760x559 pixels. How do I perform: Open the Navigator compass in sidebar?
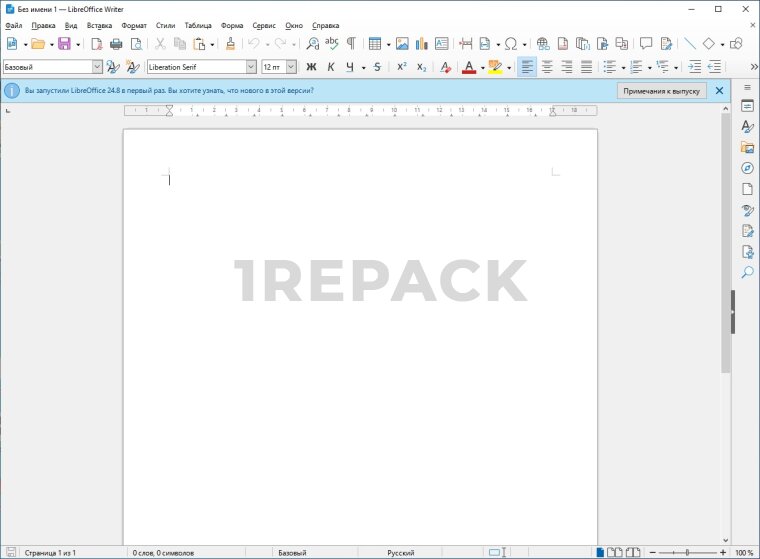(x=747, y=168)
